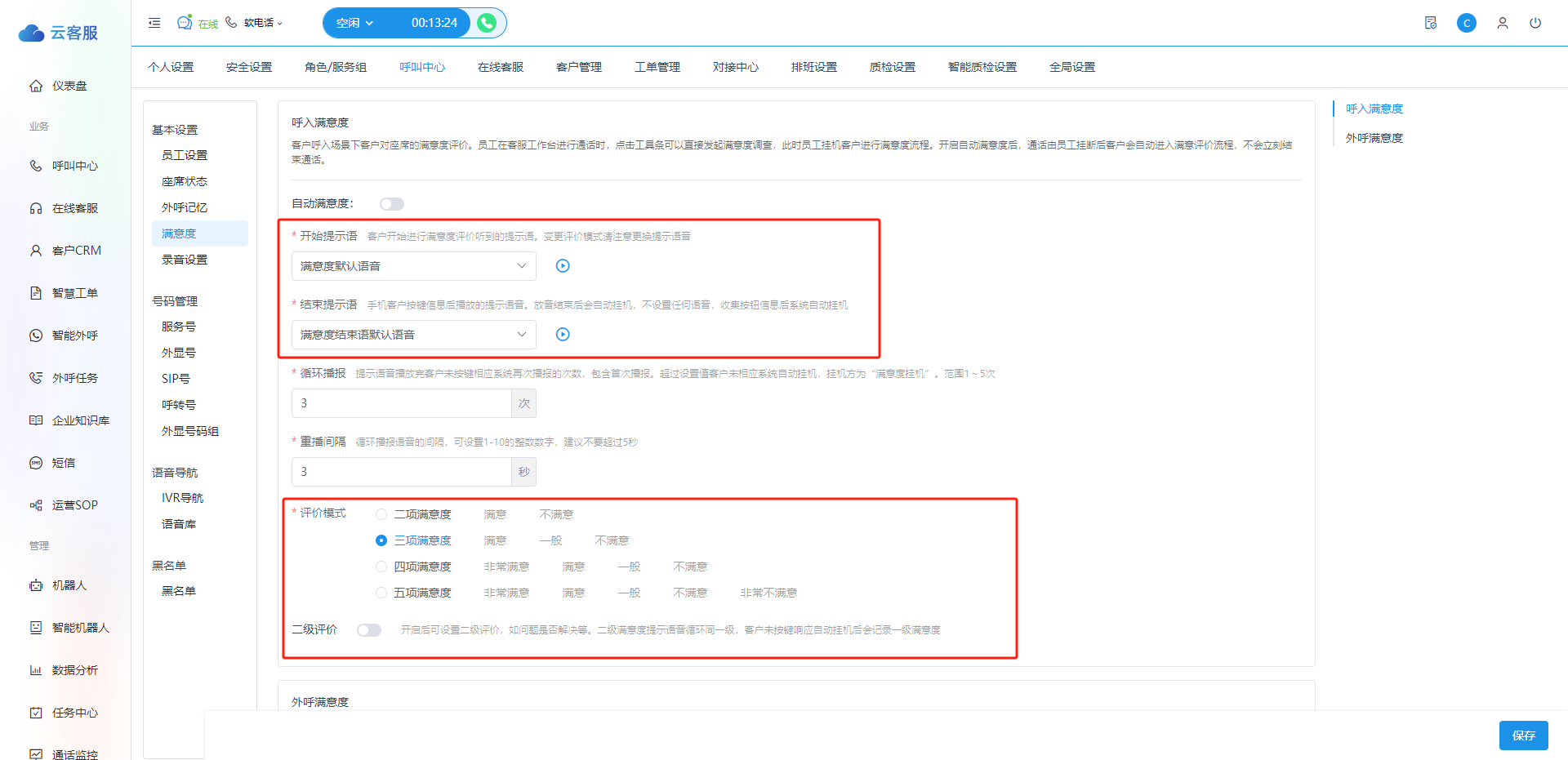Switch to 安全设置 tab
Screen dimensions: 1568x760
(x=249, y=67)
